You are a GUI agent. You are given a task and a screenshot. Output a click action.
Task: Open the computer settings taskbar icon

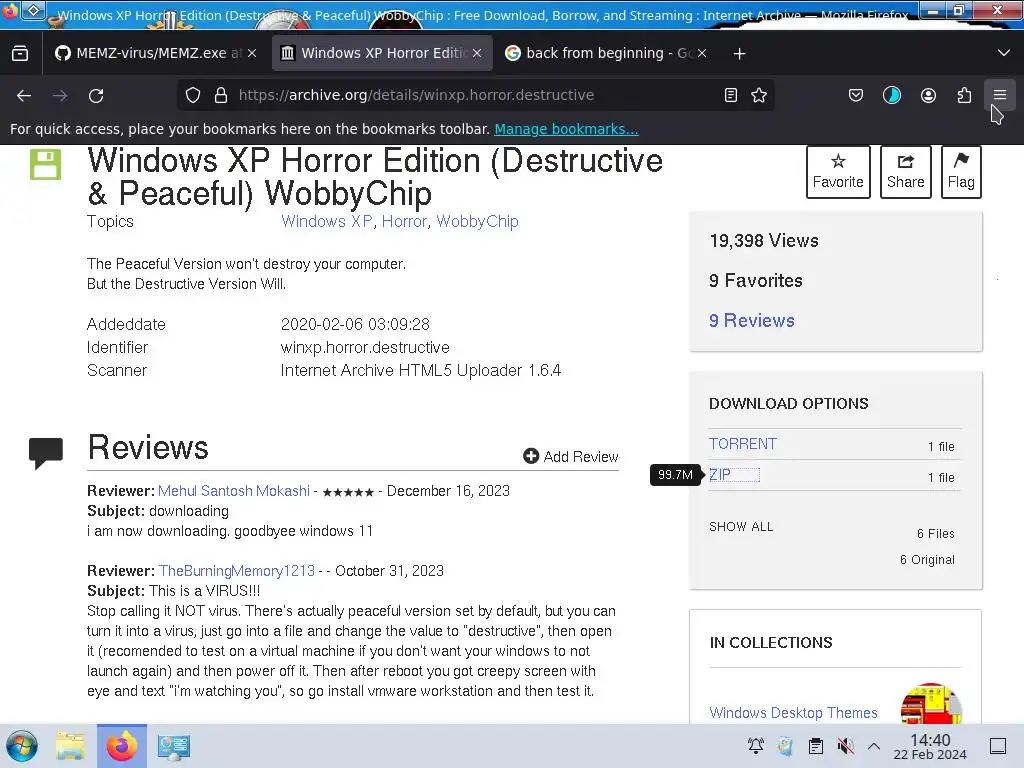(174, 746)
